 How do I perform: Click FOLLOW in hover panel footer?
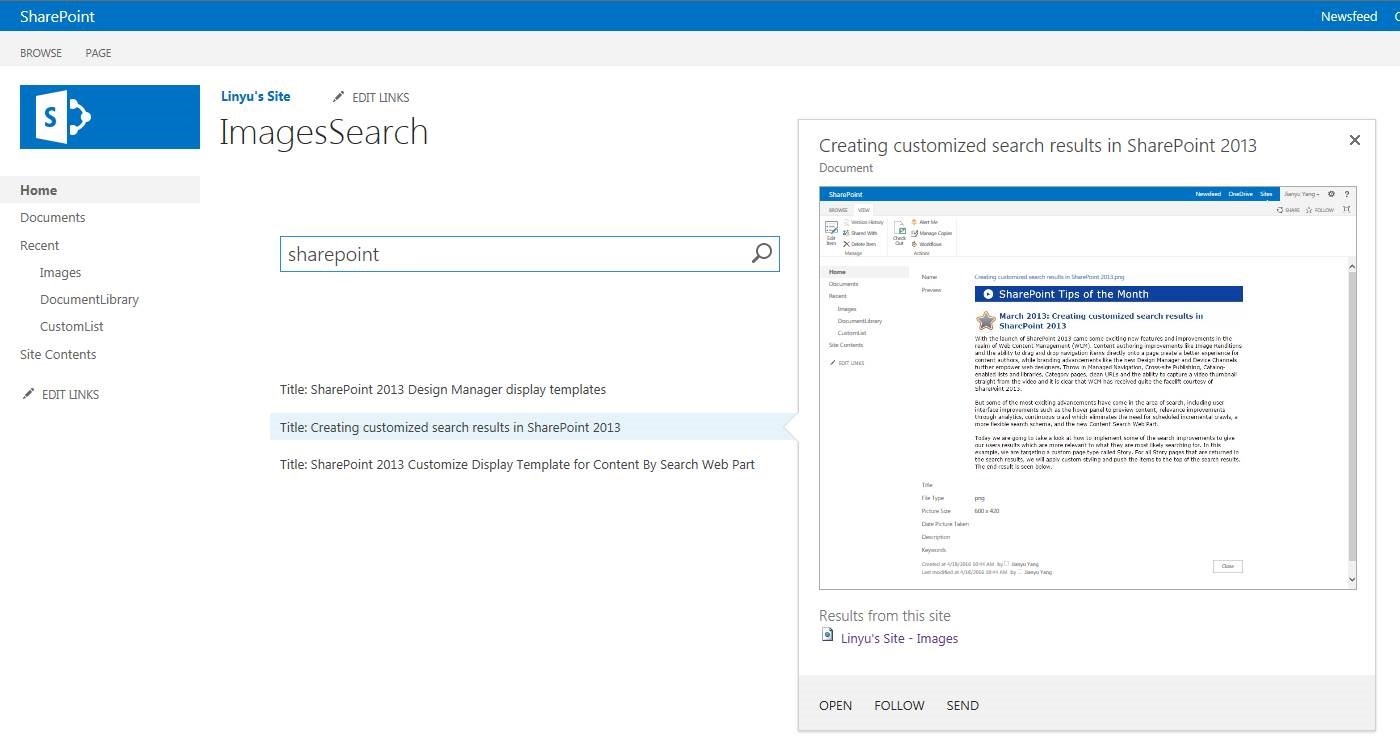click(x=899, y=705)
